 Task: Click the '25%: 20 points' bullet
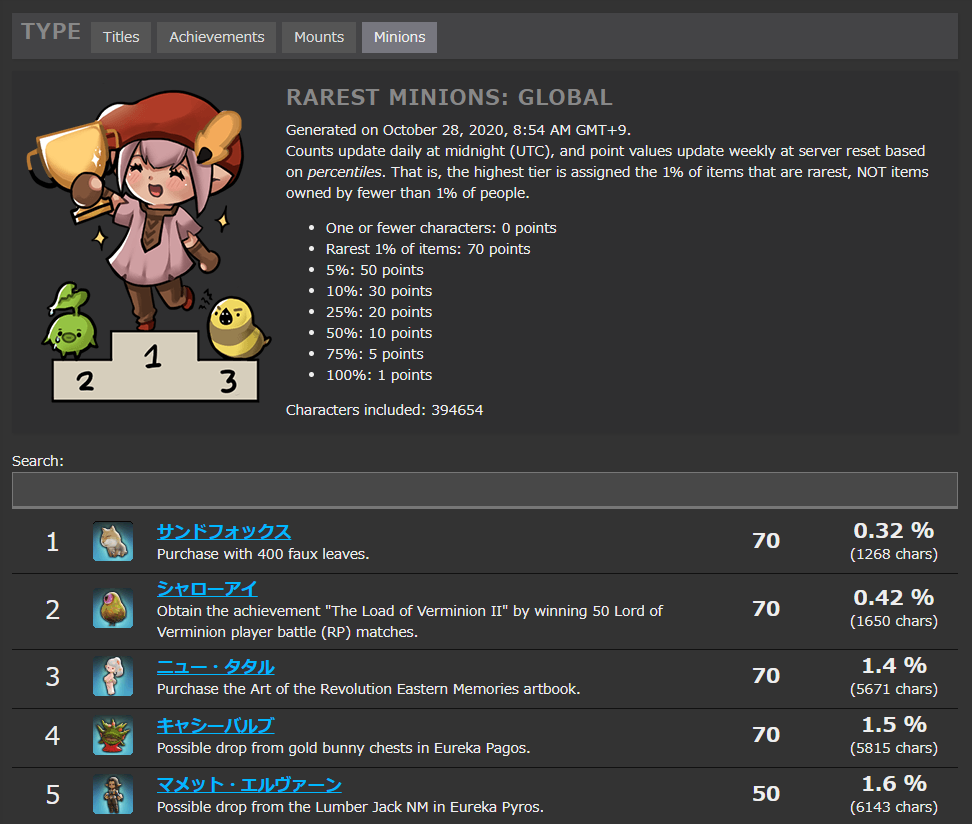(x=379, y=312)
